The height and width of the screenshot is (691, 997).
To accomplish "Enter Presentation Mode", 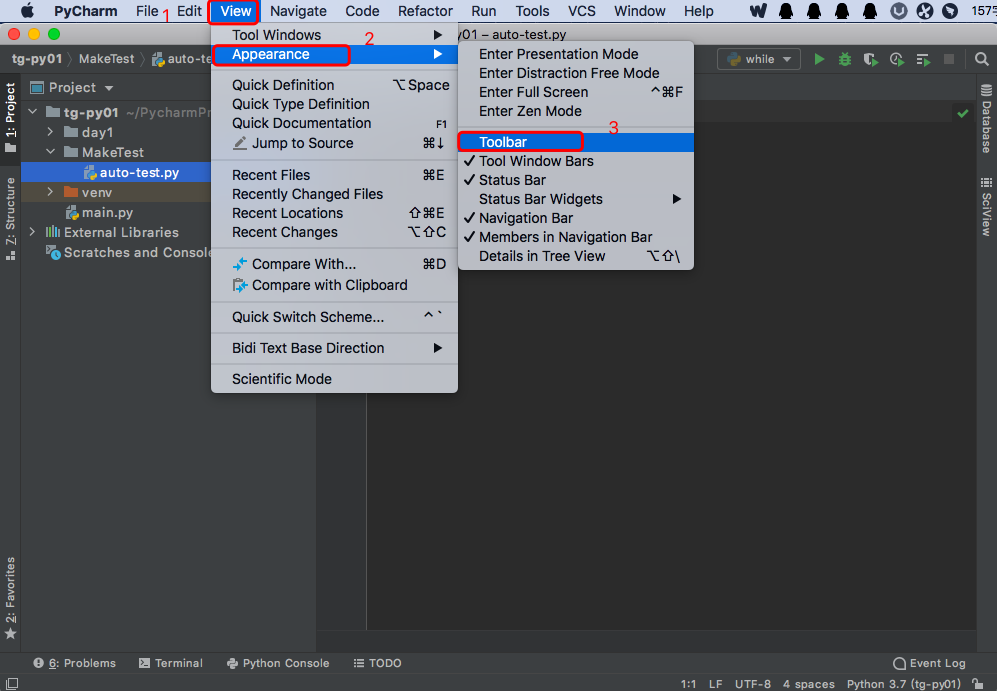I will coord(575,54).
